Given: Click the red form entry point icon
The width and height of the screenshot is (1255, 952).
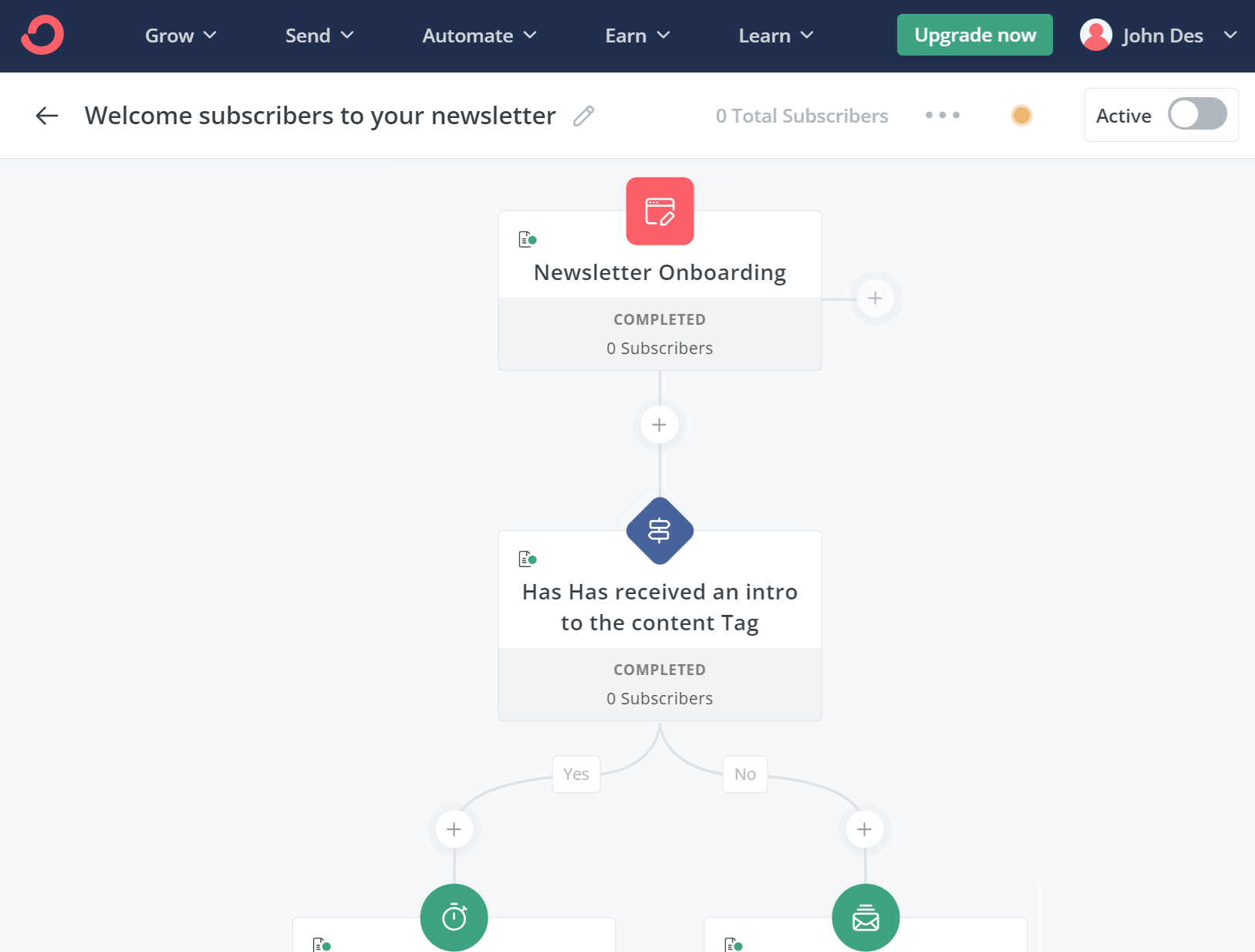Looking at the screenshot, I should pyautogui.click(x=660, y=211).
